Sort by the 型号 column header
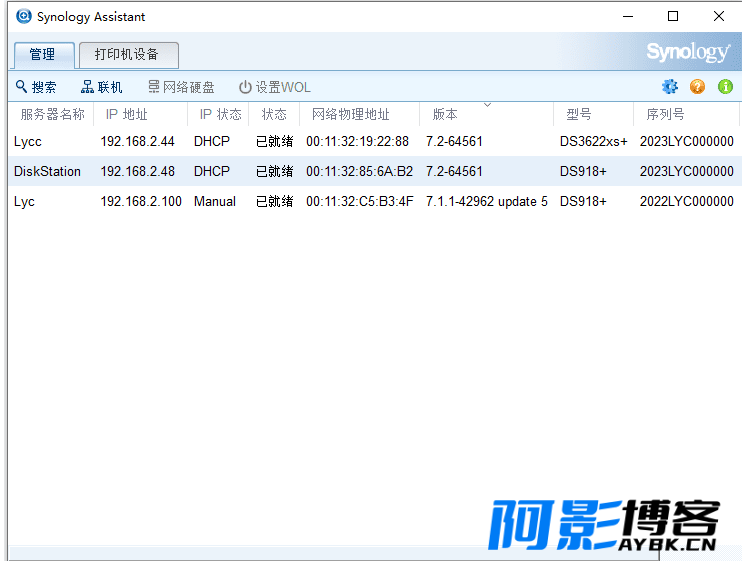Viewport: 742px width, 561px height. [x=593, y=114]
